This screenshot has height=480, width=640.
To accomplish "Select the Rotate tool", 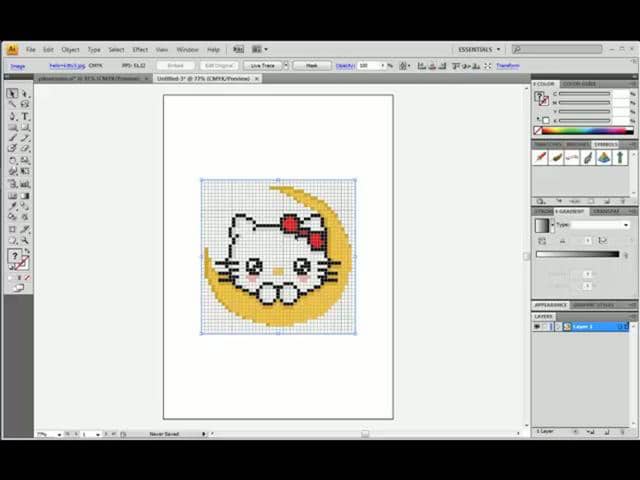I will click(x=12, y=160).
